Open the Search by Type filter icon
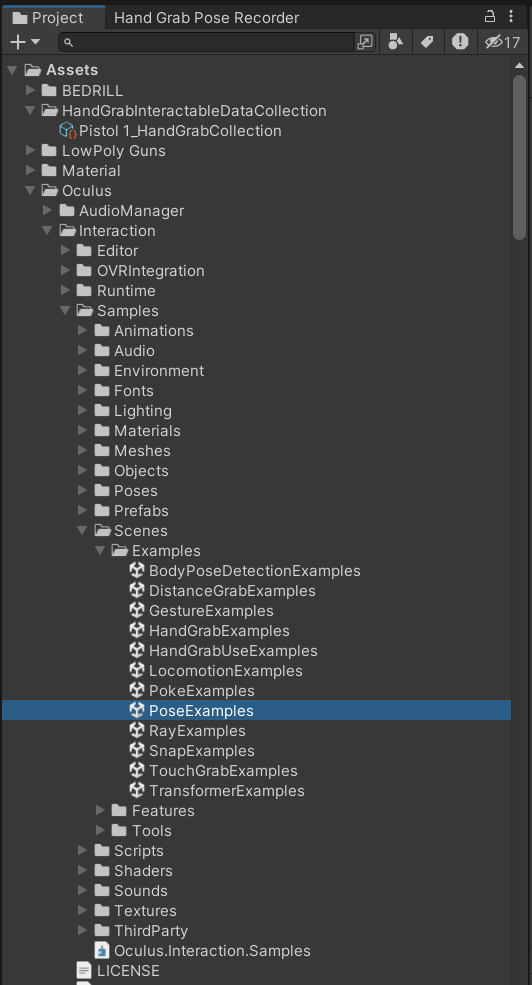 pos(396,42)
